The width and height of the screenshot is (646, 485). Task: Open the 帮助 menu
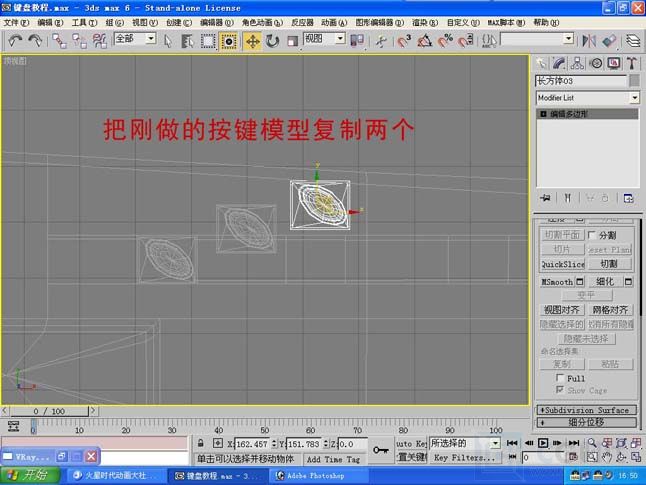pyautogui.click(x=546, y=23)
